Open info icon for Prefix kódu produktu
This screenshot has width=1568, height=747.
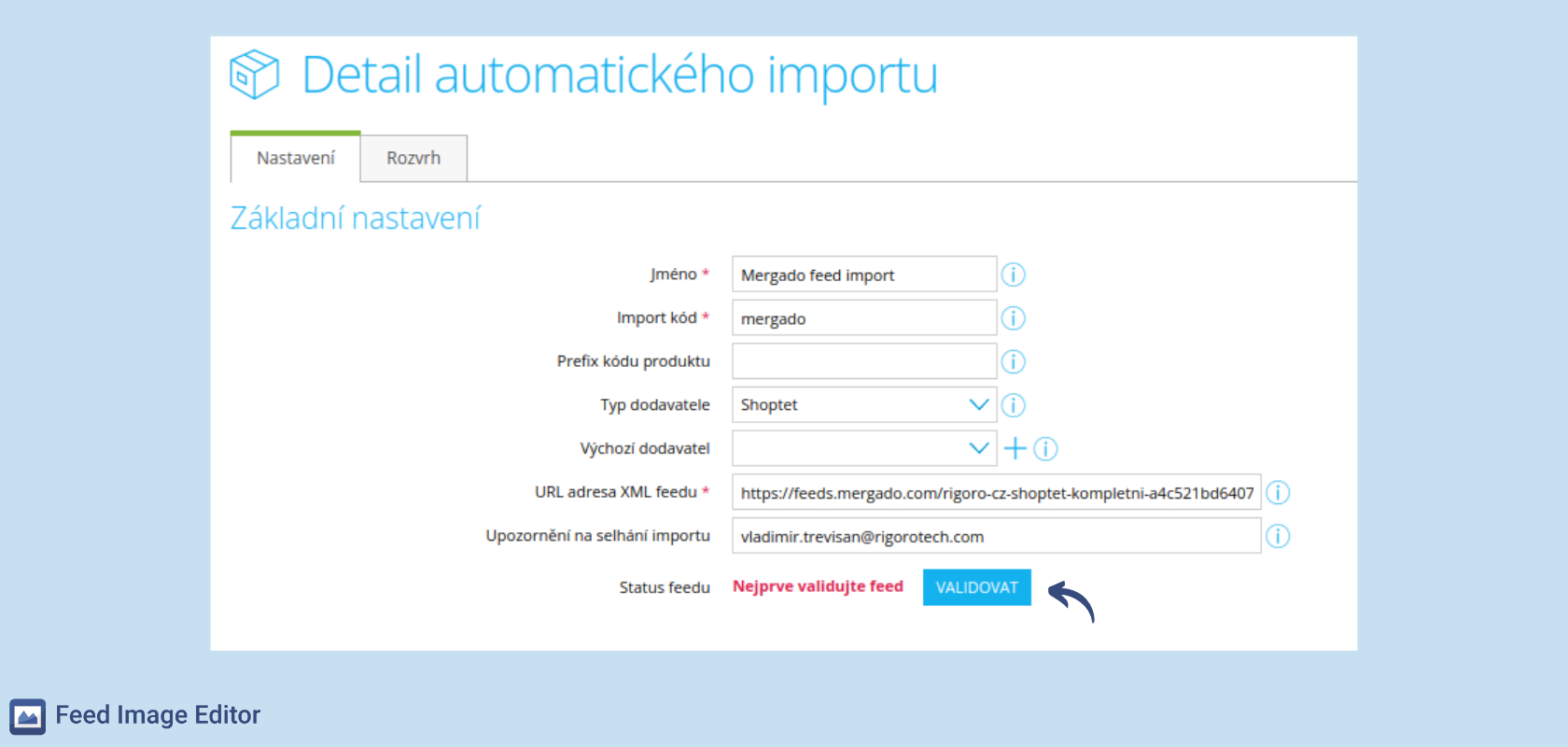coord(1013,361)
